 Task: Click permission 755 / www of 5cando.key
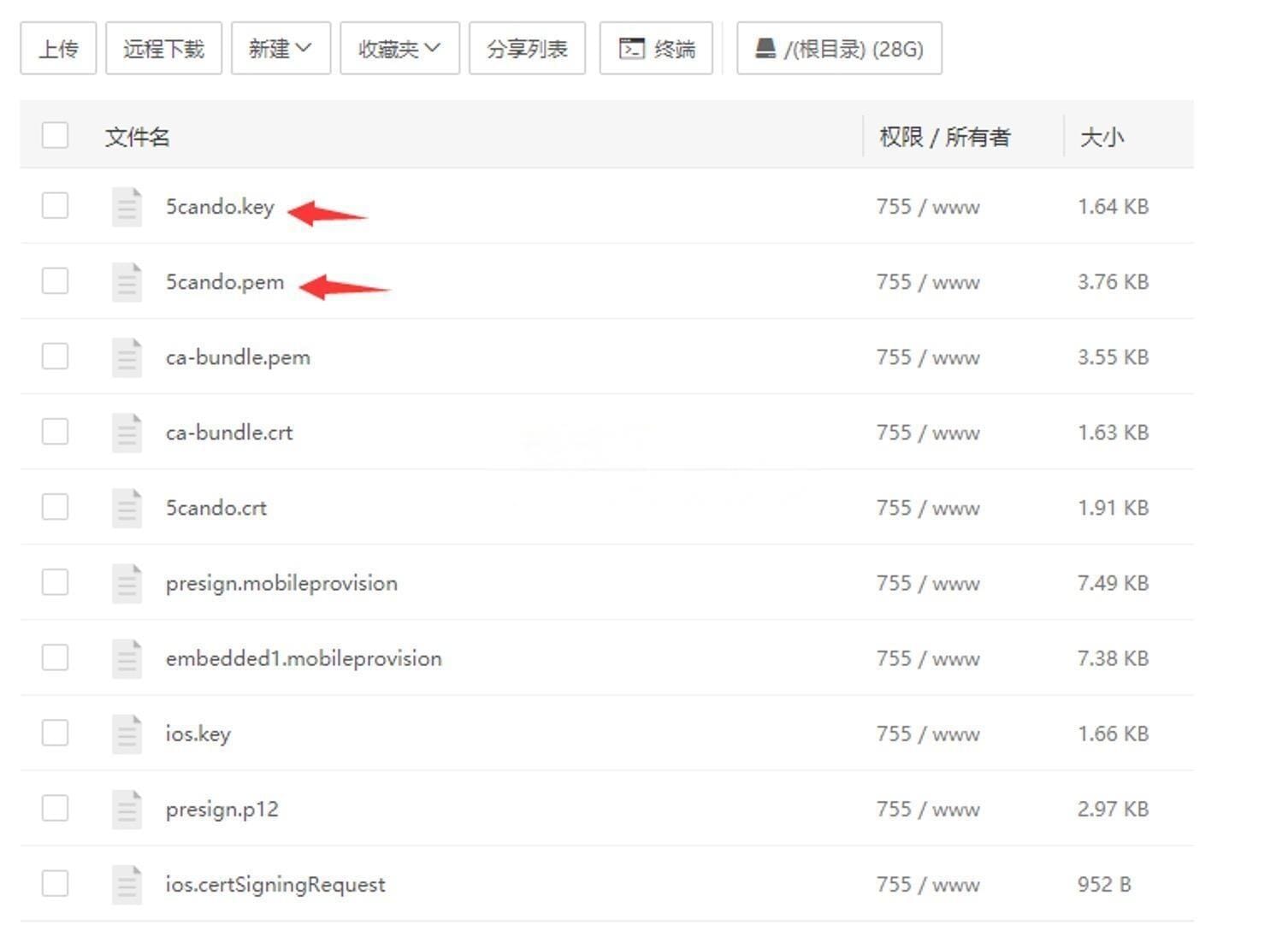[928, 207]
